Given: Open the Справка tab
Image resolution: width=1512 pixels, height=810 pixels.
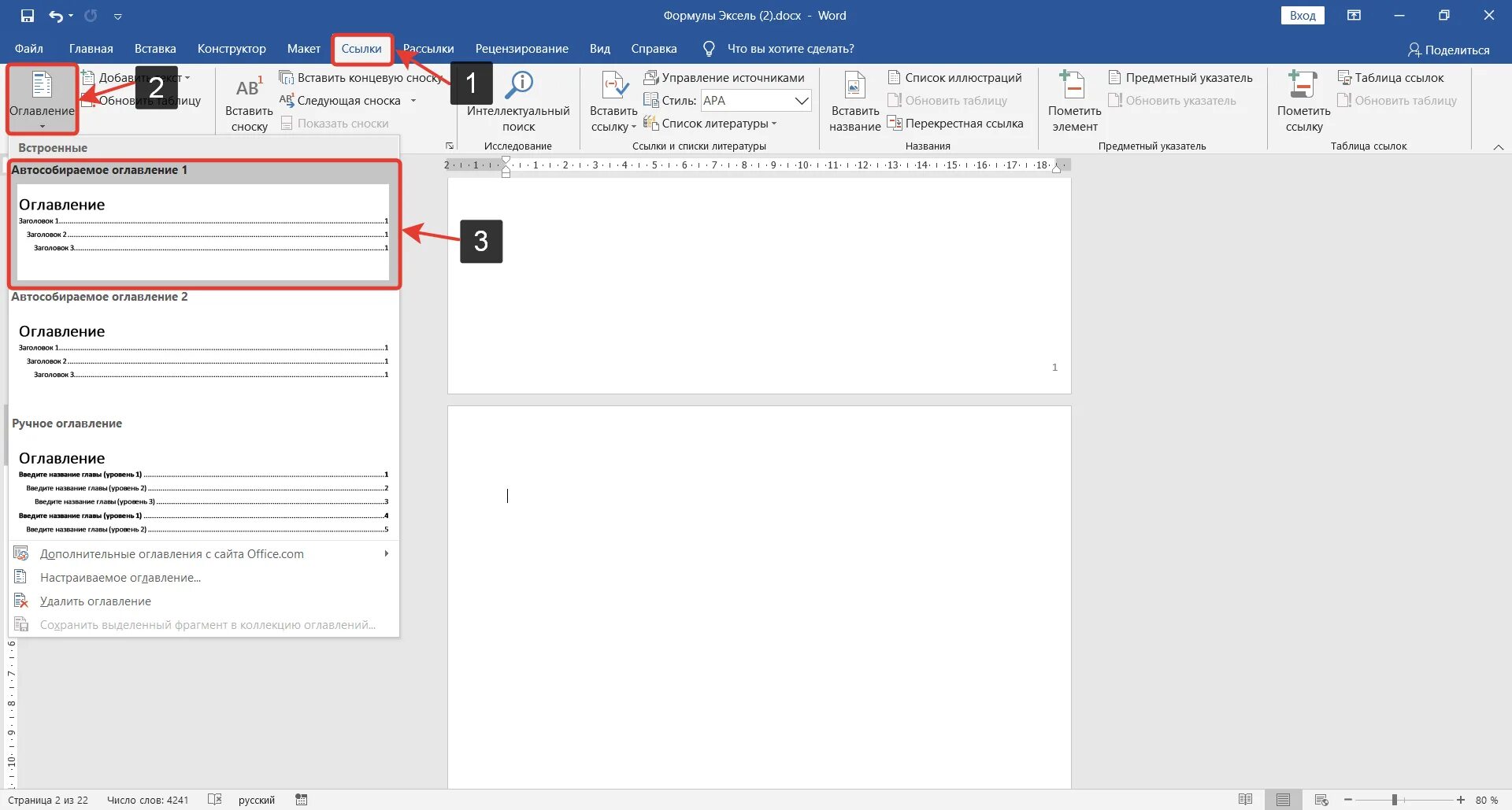Looking at the screenshot, I should [654, 49].
